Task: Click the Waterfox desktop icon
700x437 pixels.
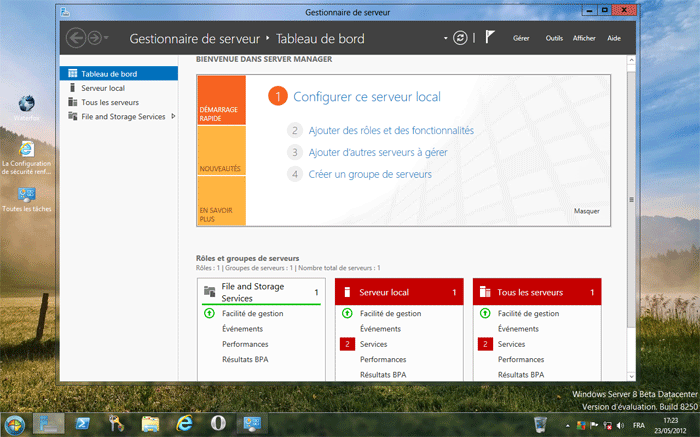Action: pyautogui.click(x=26, y=108)
